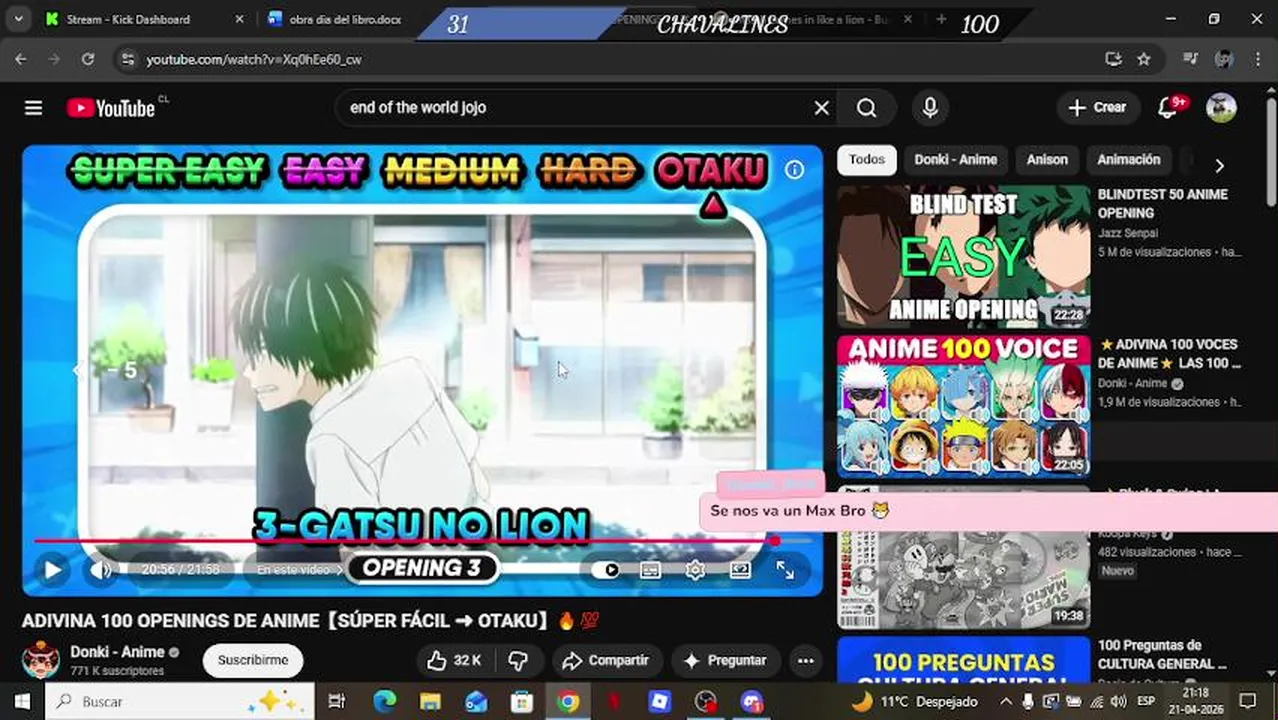
Task: Reload the current page
Action: [88, 59]
